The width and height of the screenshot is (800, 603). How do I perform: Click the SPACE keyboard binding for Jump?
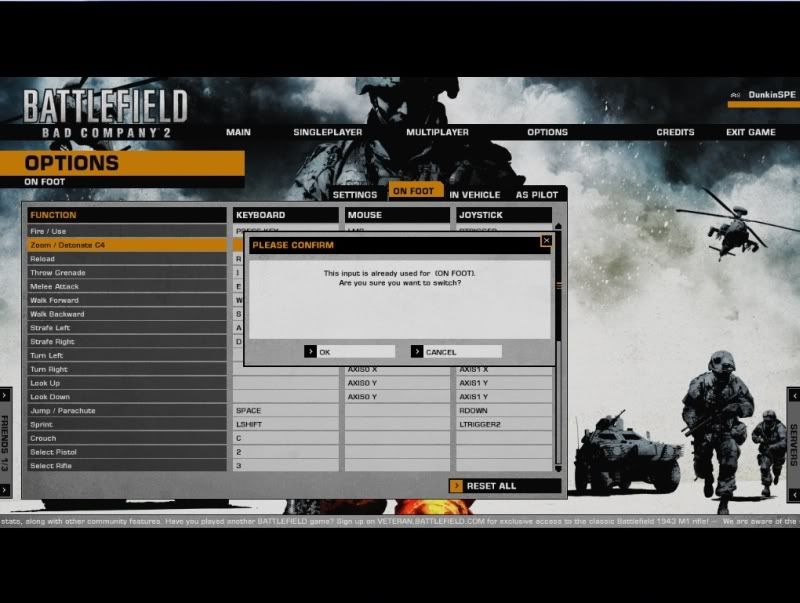pos(286,410)
